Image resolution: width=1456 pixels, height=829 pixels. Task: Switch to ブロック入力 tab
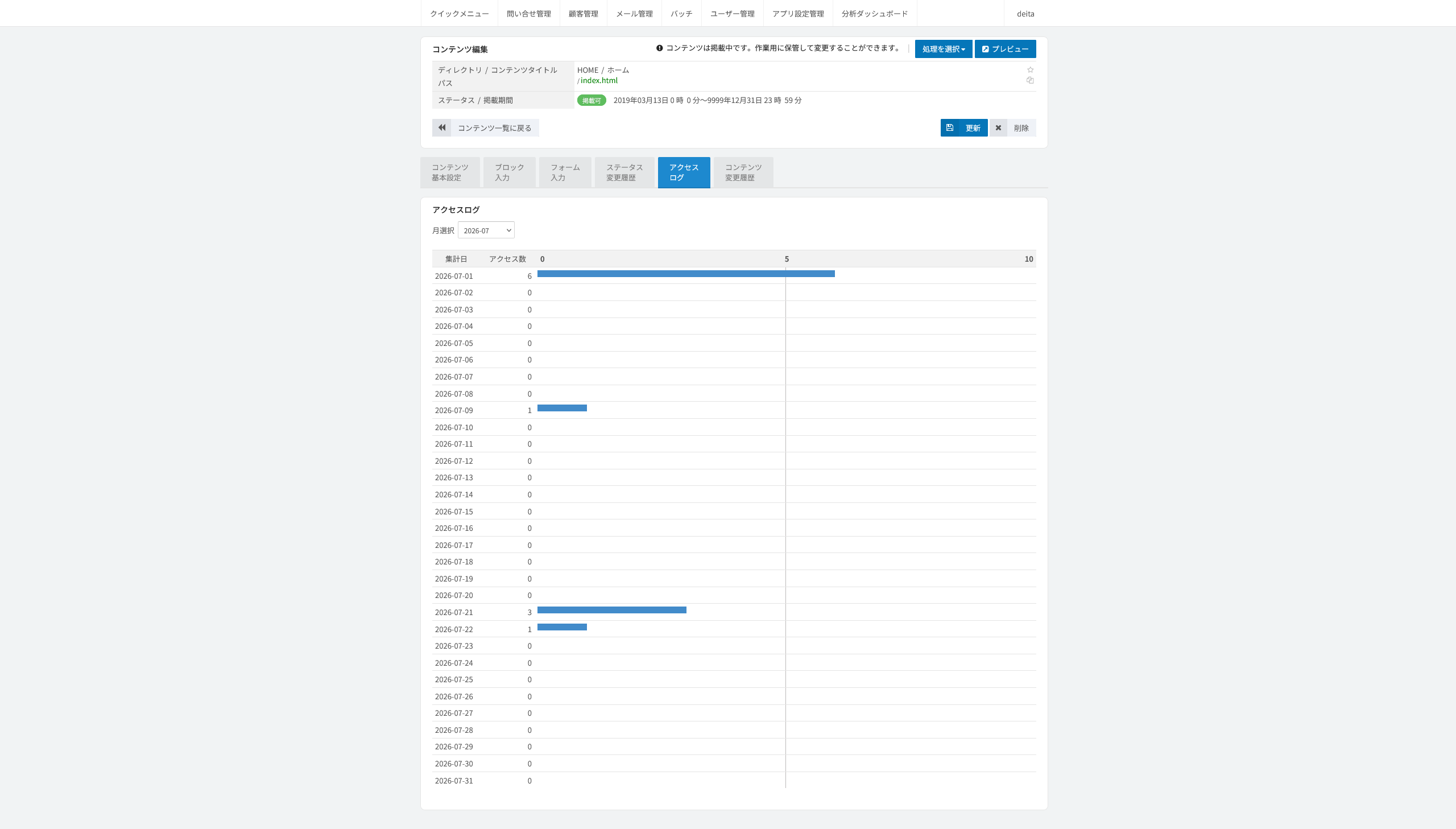pos(509,172)
